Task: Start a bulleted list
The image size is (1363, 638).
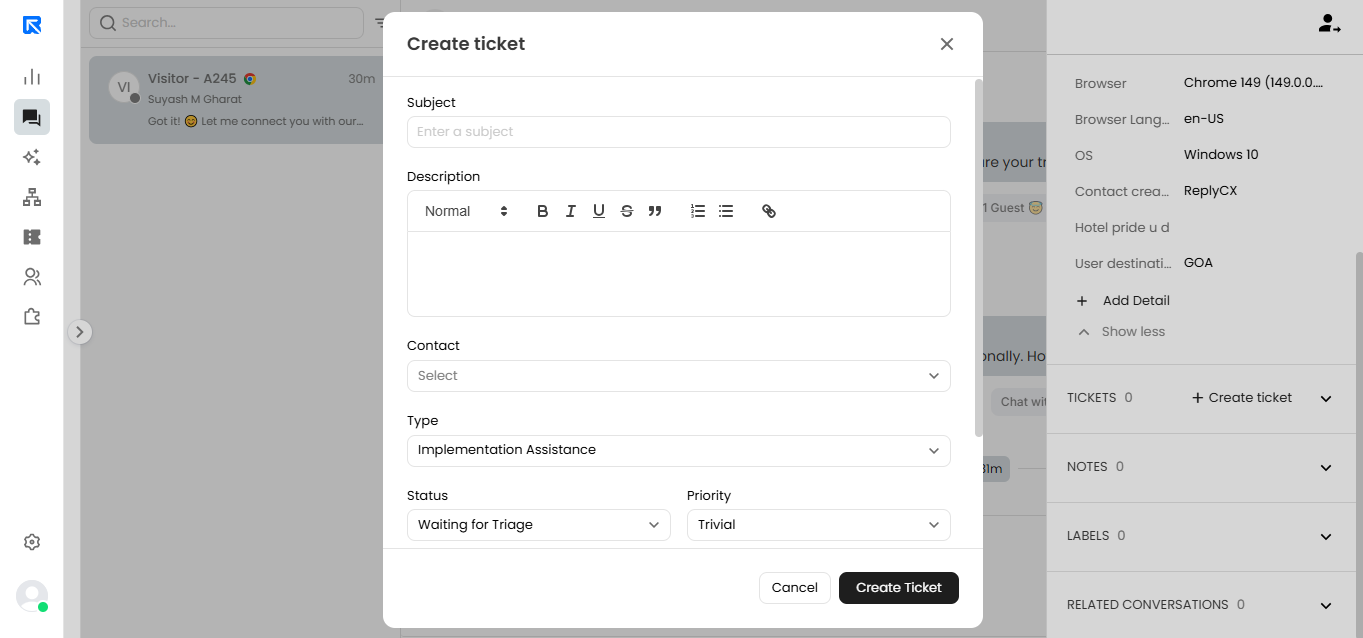Action: click(x=726, y=211)
